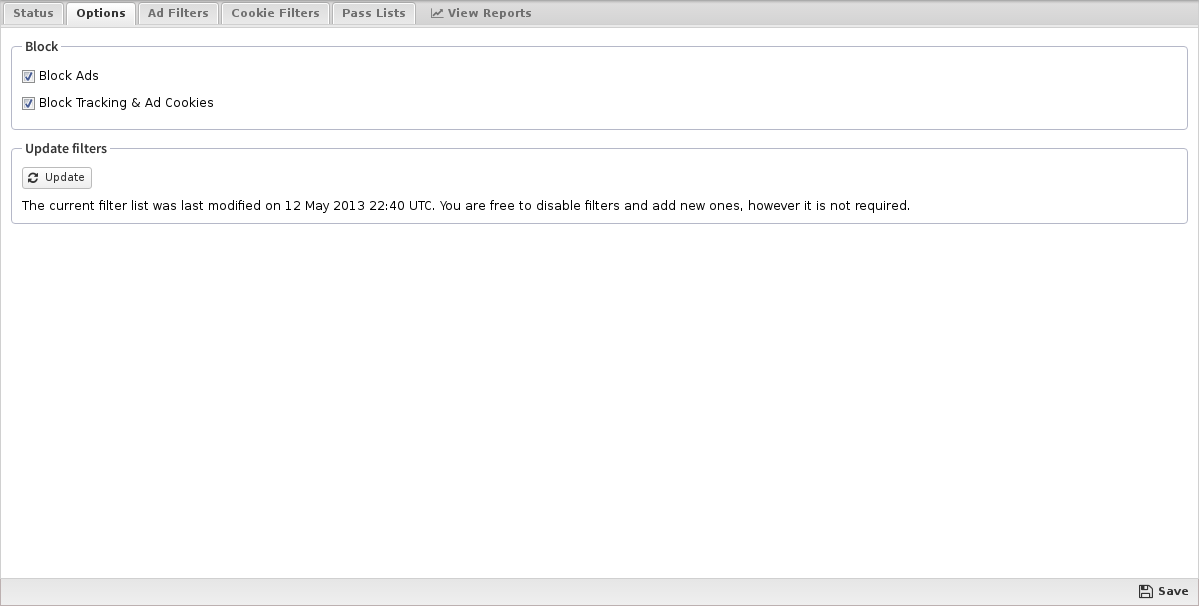The image size is (1199, 606).
Task: Toggle the Block Tracking & Ad Cookies checkbox
Action: [29, 103]
